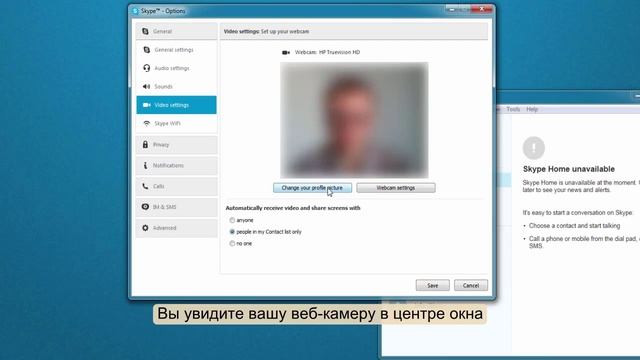Open the General settings page

click(176, 50)
